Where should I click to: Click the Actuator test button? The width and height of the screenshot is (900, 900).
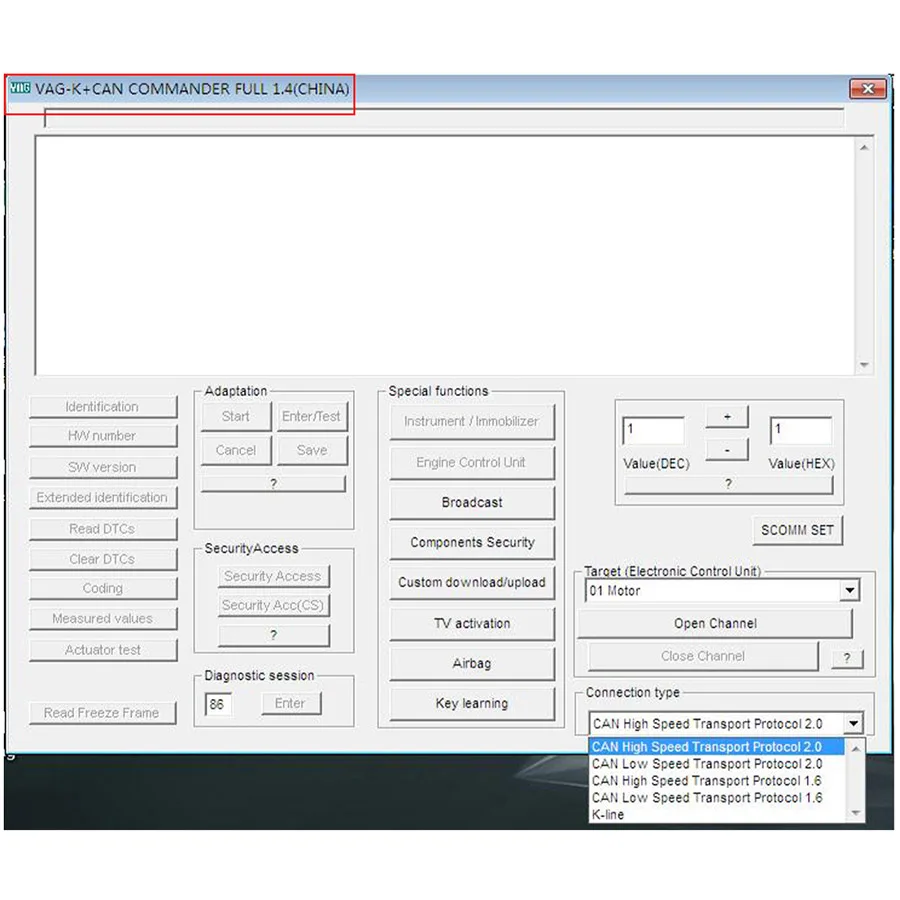pos(103,650)
